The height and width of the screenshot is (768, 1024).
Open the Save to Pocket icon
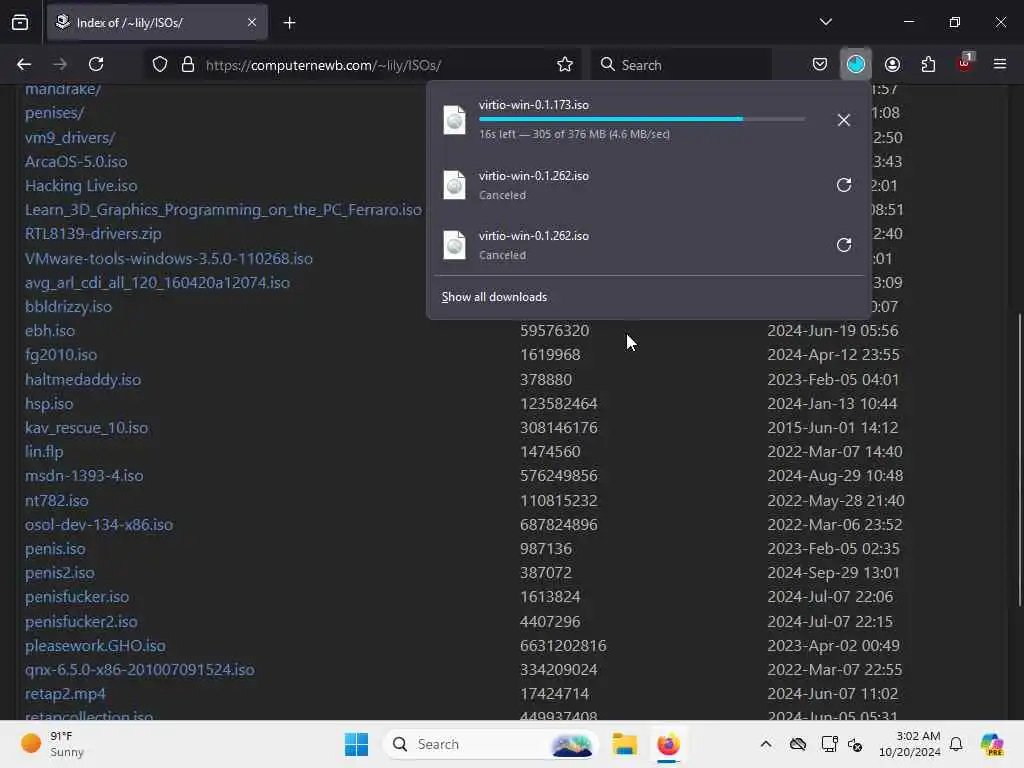click(820, 64)
